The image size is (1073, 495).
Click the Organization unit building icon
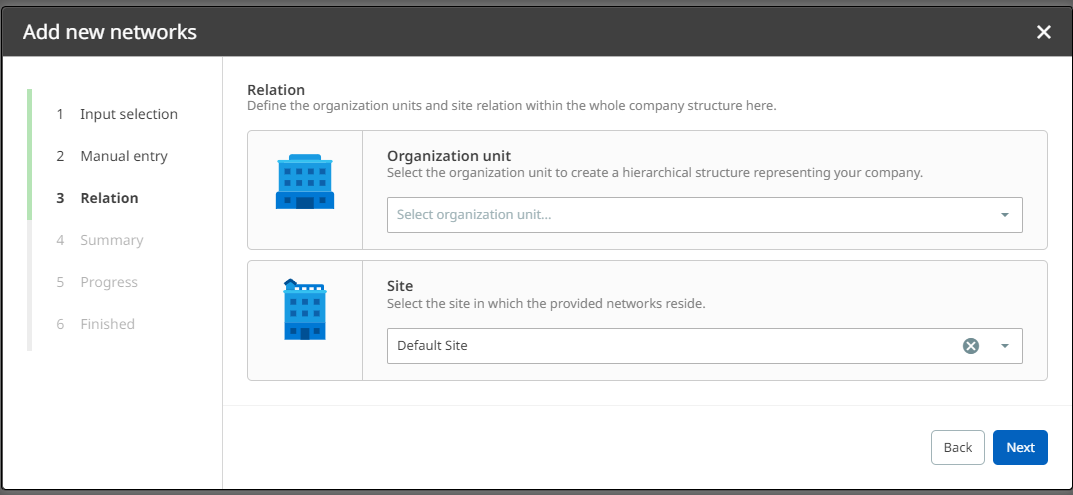click(x=304, y=182)
